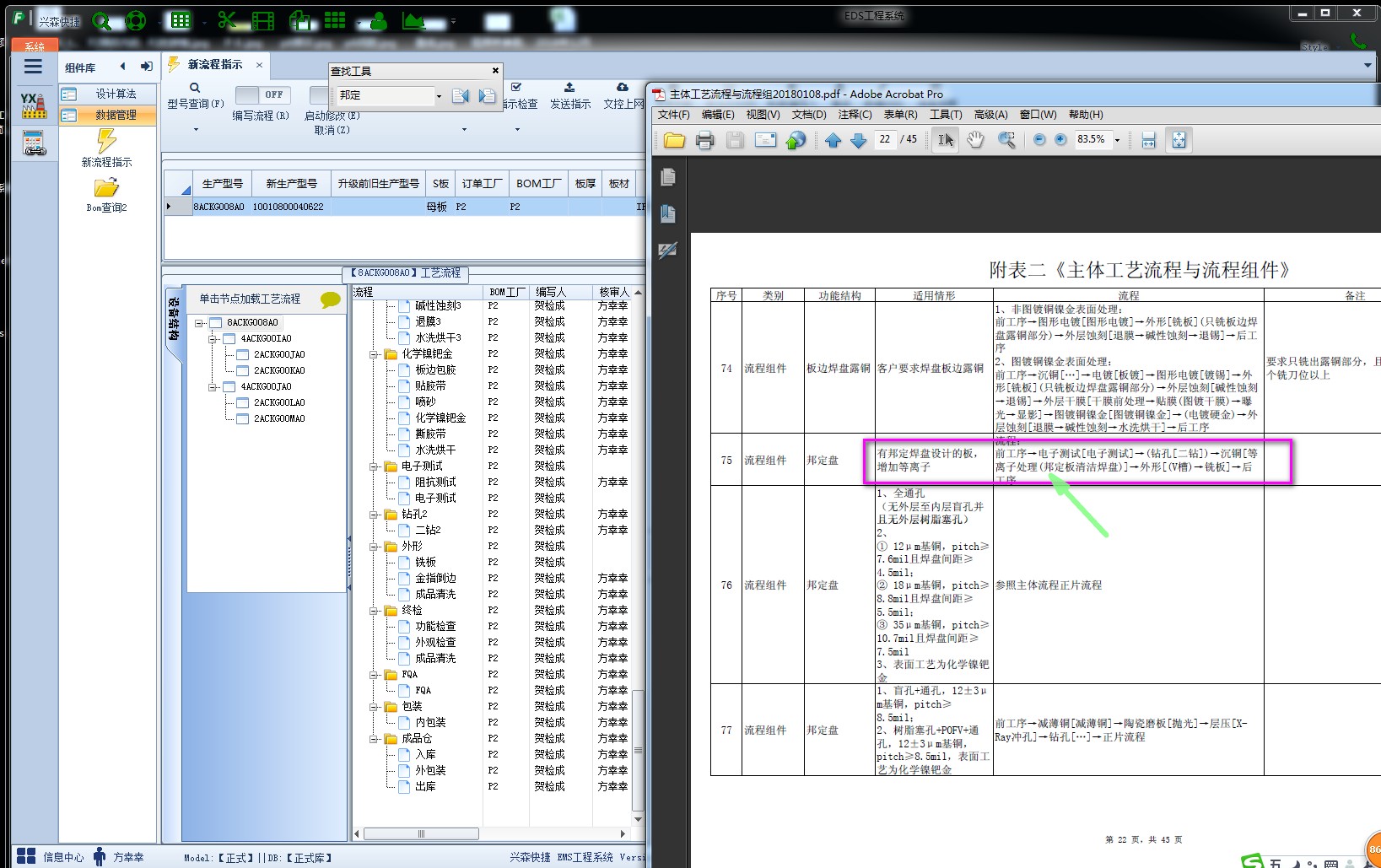Collapse the 8ACKG008A0 tree node
The width and height of the screenshot is (1381, 868).
coord(199,323)
